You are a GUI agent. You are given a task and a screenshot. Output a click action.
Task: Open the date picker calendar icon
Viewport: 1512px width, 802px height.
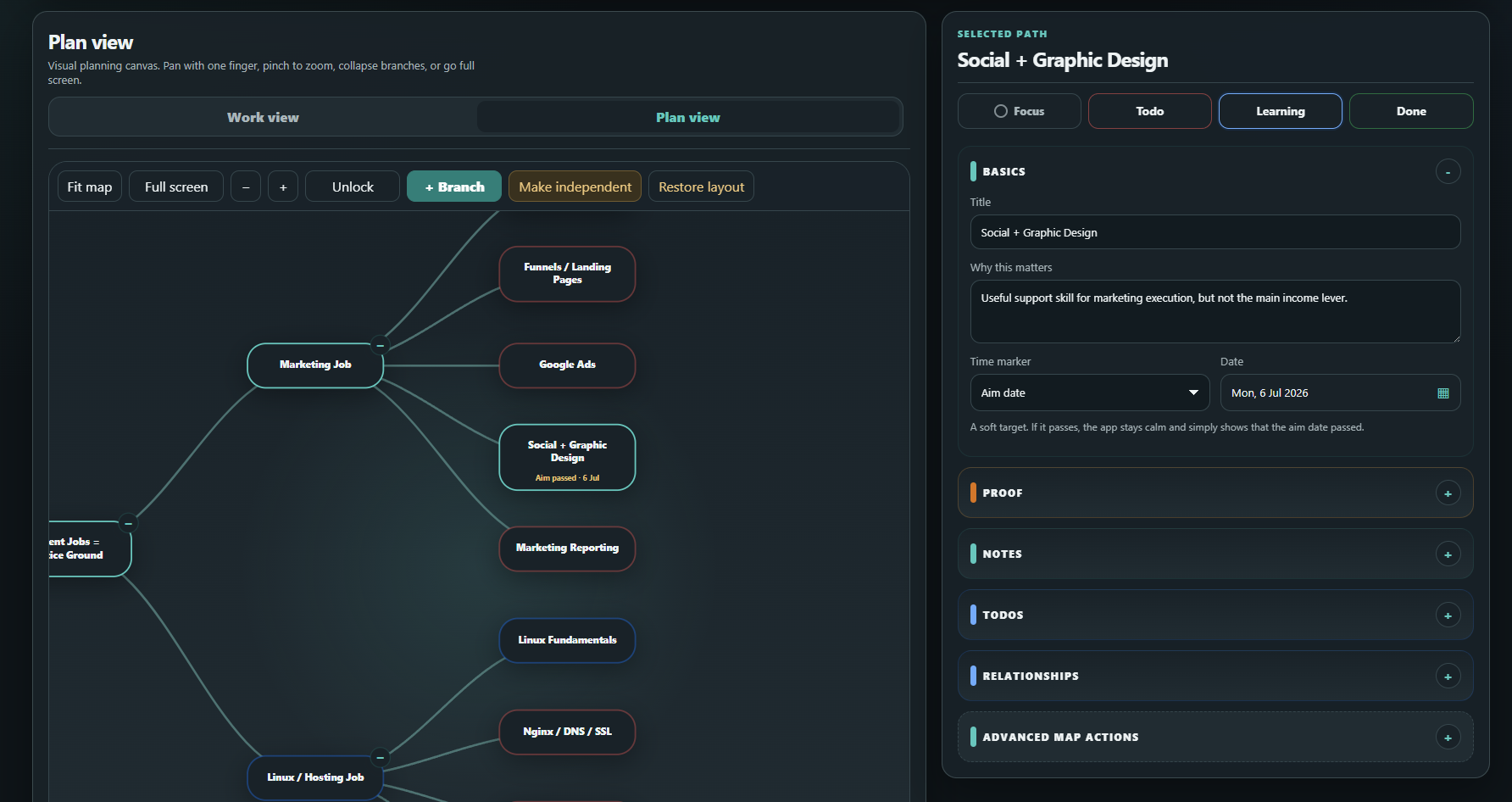click(1443, 393)
